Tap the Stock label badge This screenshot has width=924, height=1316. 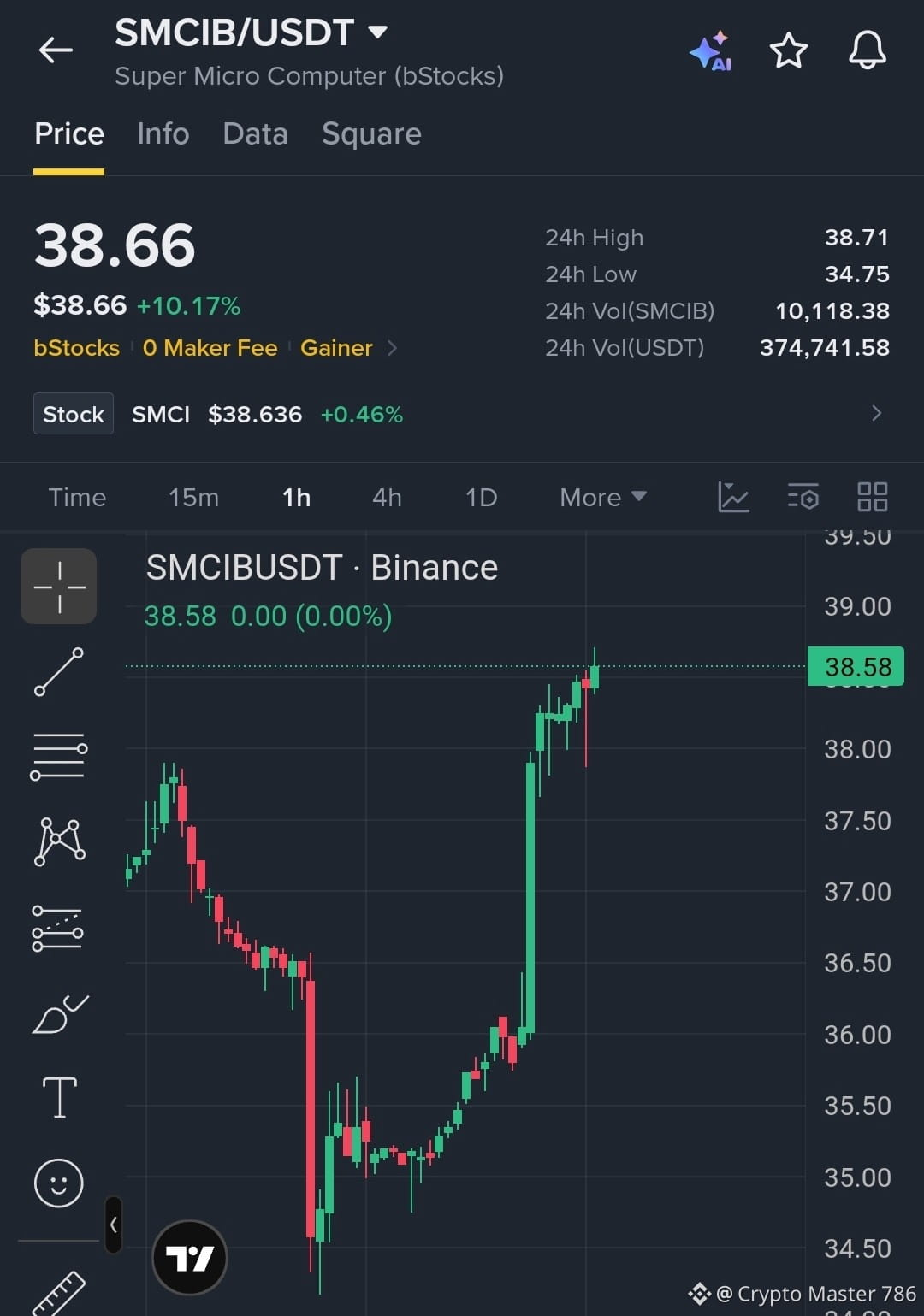point(74,414)
